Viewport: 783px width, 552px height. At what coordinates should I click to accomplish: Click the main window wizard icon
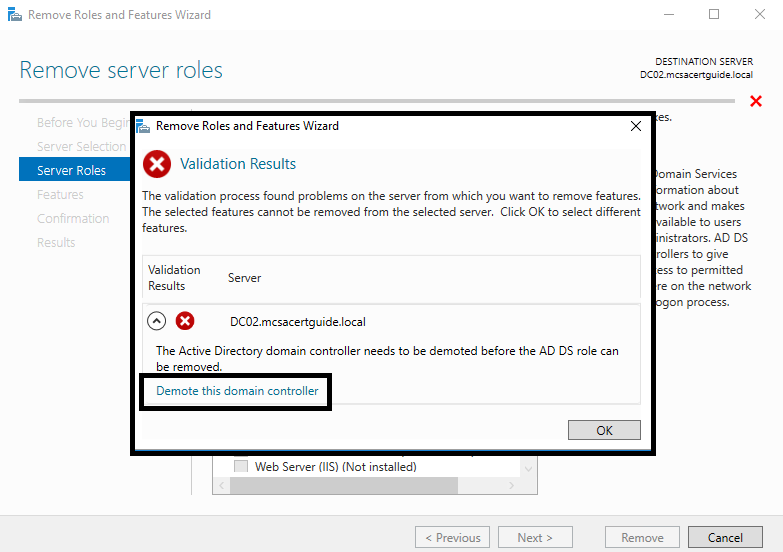pos(15,14)
